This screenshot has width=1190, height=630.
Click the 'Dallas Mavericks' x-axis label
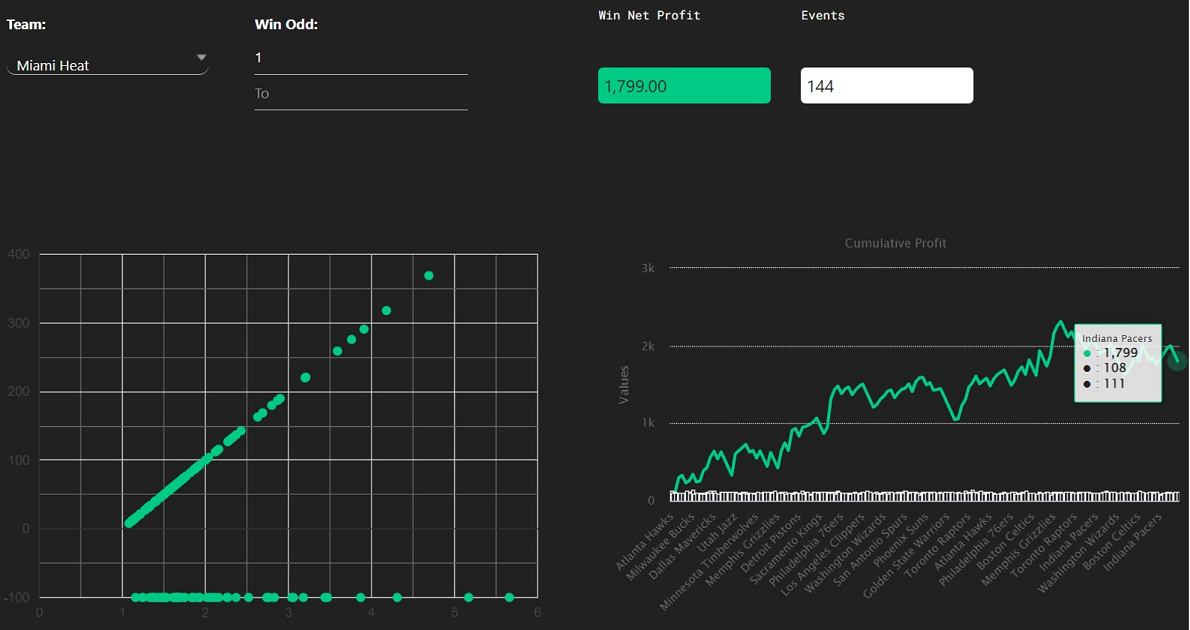(682, 547)
